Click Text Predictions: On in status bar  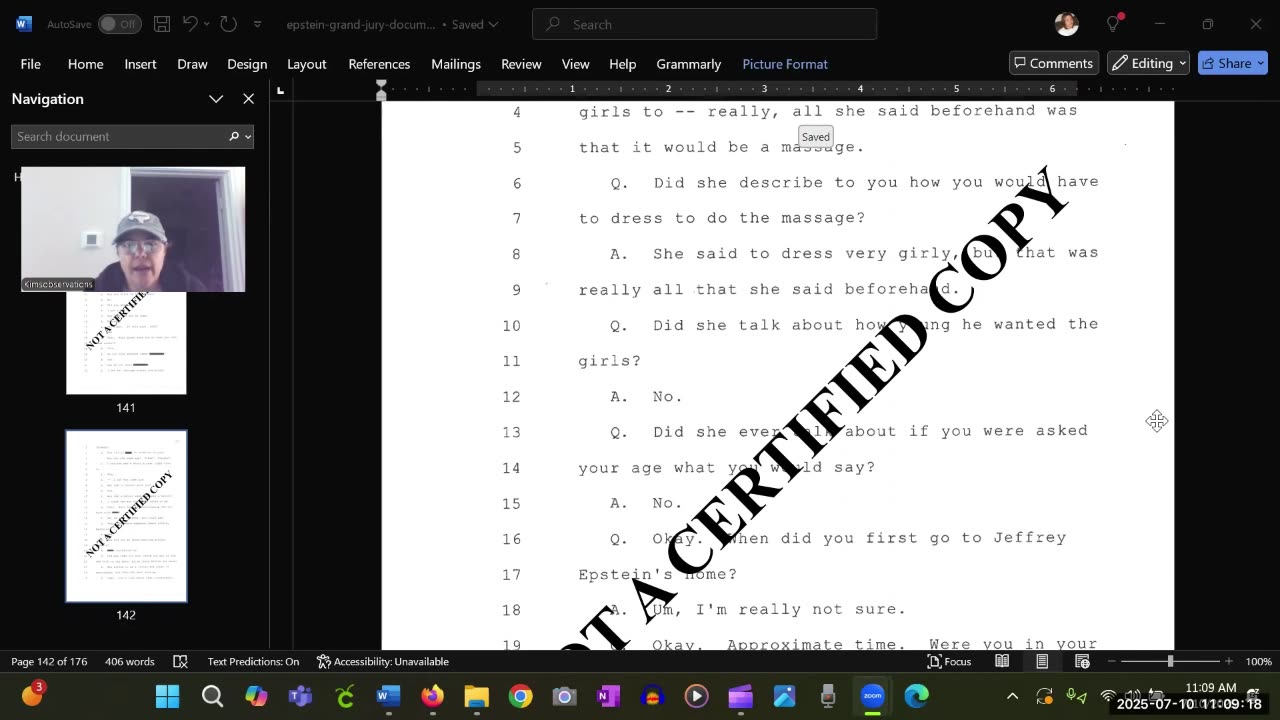tap(253, 661)
